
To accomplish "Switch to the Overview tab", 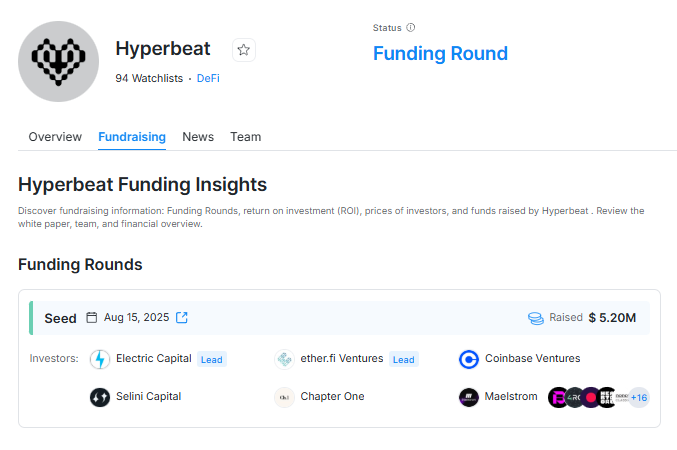I will [x=55, y=137].
